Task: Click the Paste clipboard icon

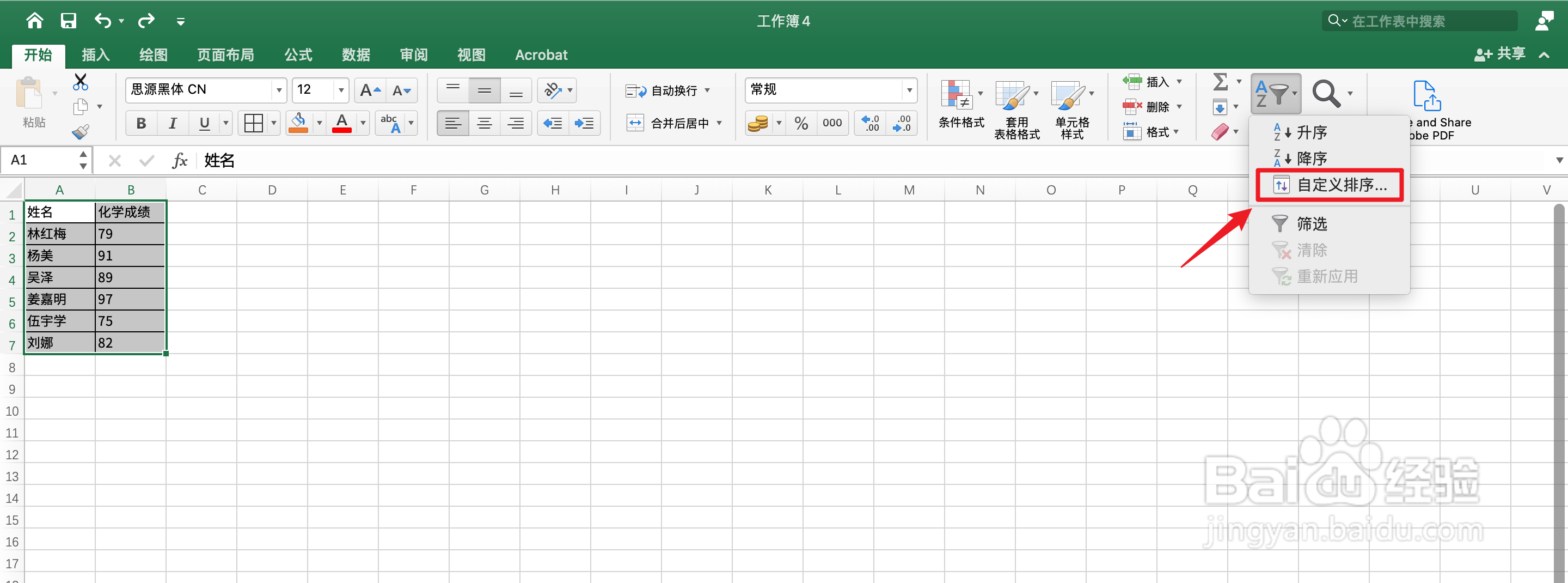Action: pyautogui.click(x=29, y=93)
